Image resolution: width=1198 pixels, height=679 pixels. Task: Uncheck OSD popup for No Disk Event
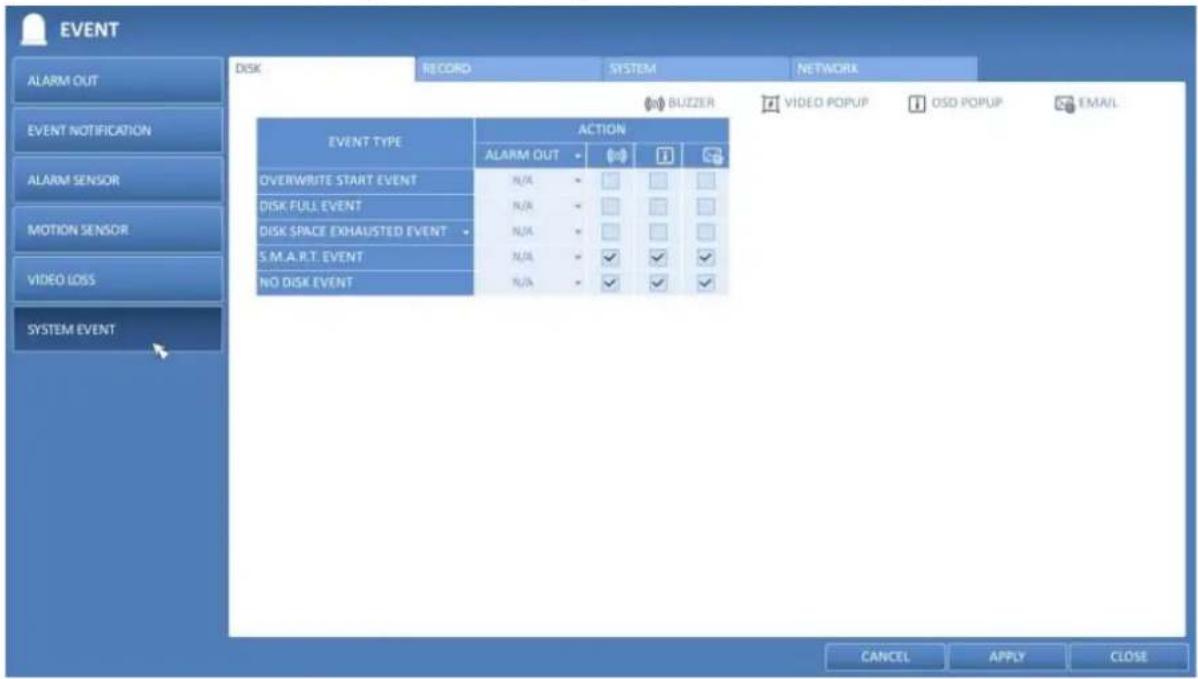coord(658,283)
